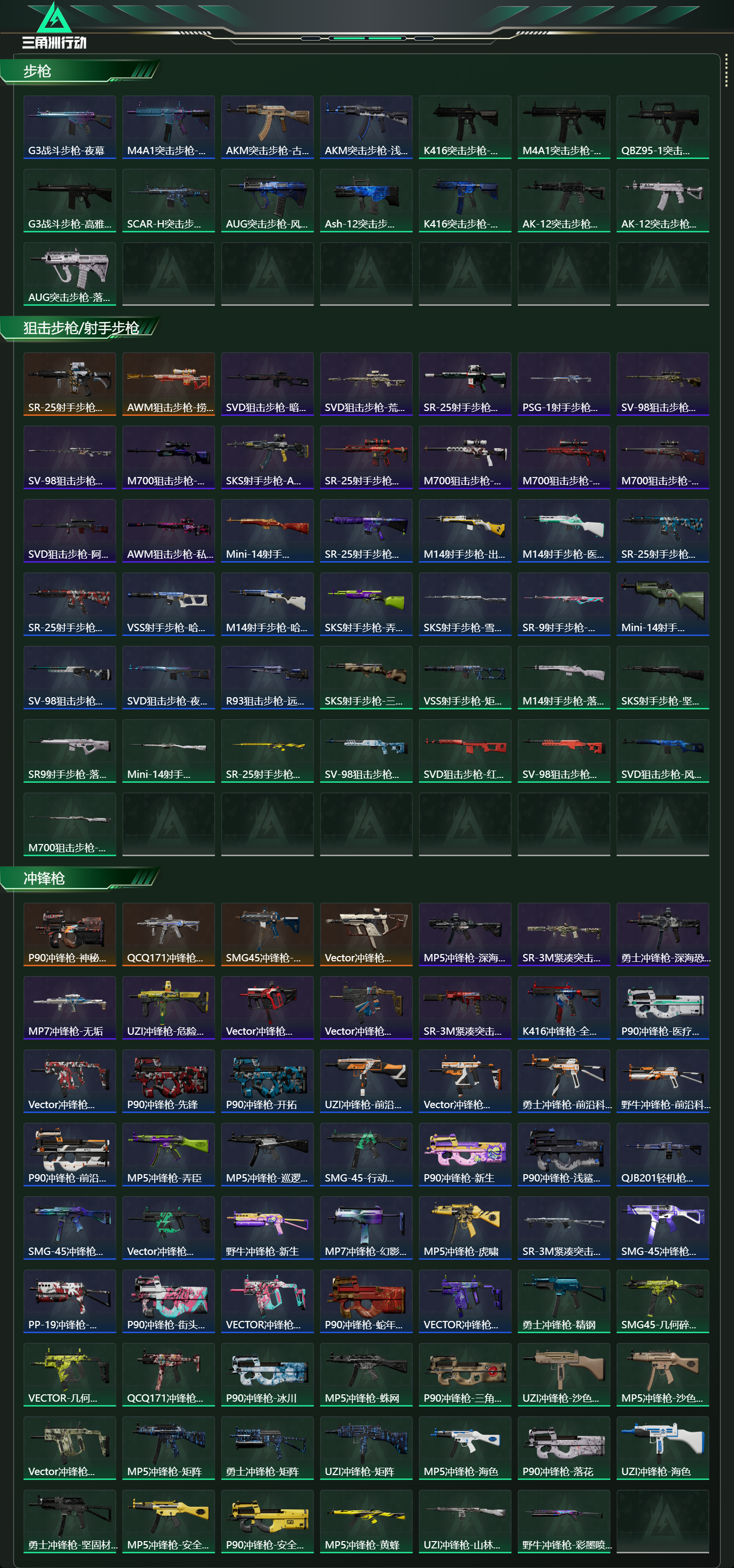Select the MP7冲锋枪-无垢 skin
Screen dimensions: 734x1568
(x=69, y=1008)
